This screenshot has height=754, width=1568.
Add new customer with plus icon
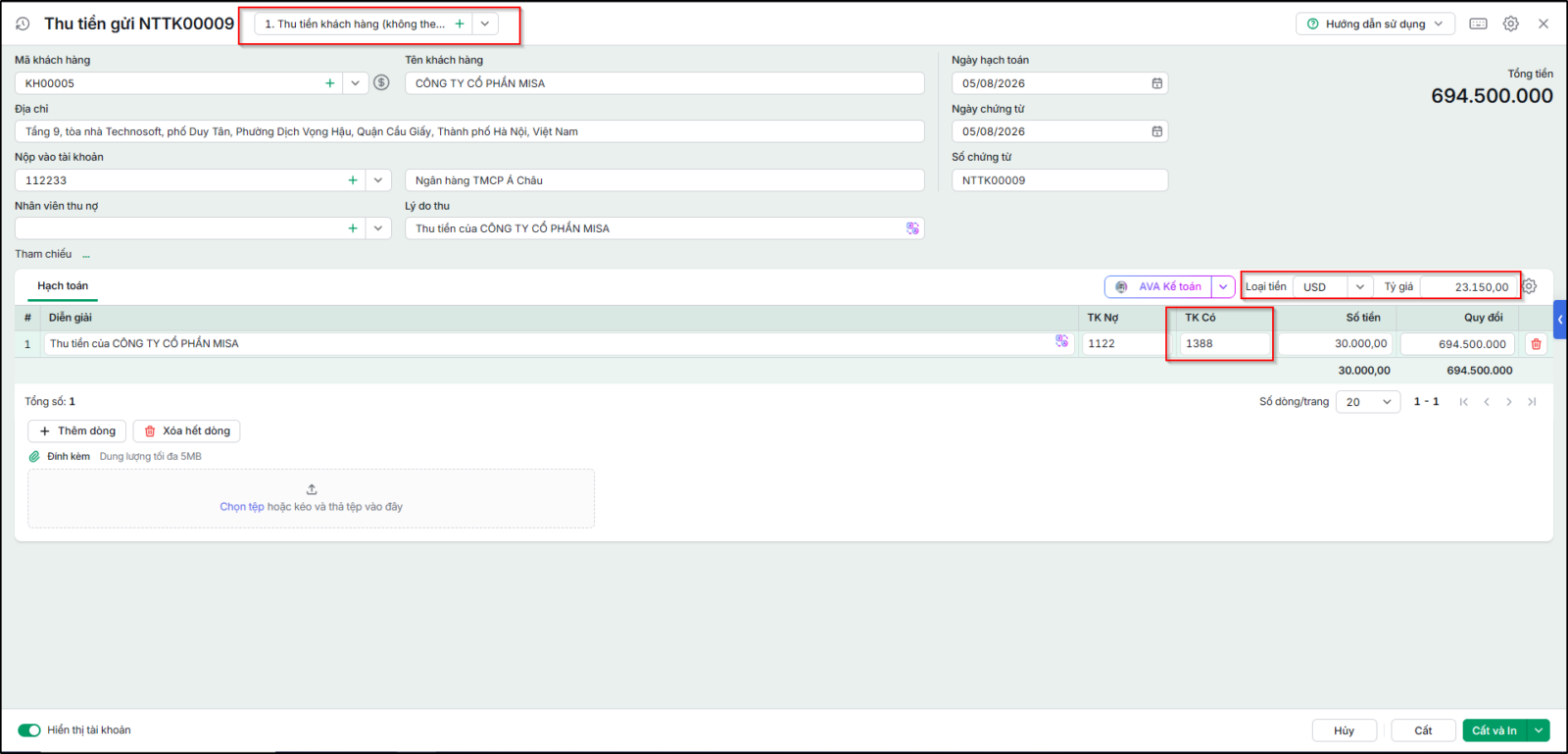coord(330,83)
